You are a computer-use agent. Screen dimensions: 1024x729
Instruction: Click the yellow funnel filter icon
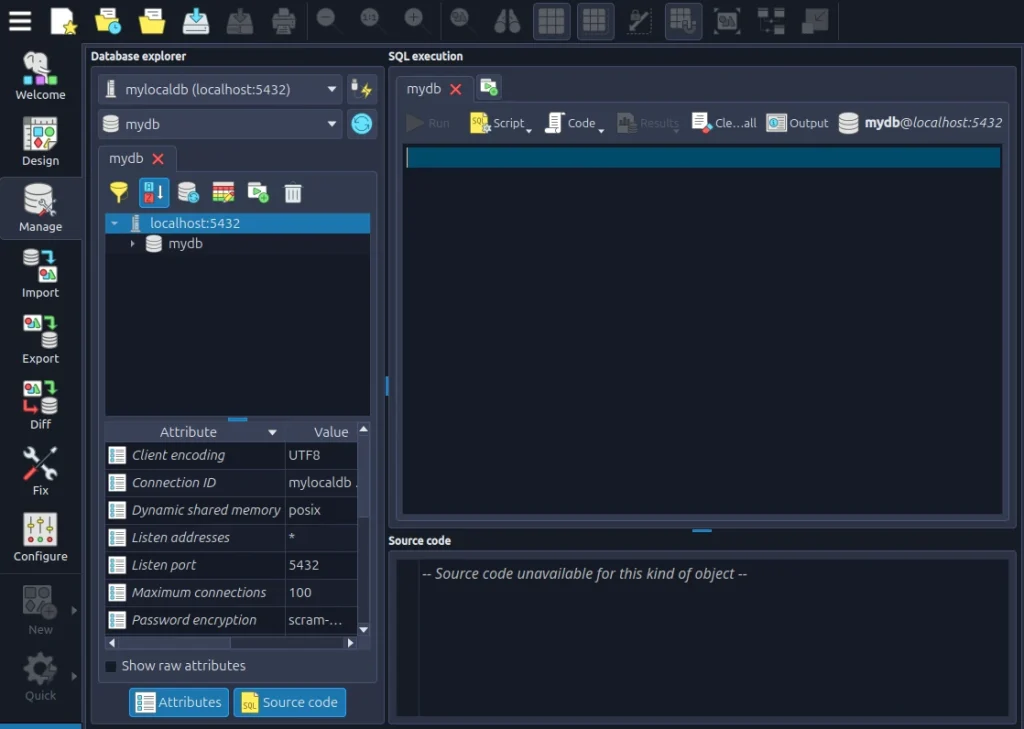click(119, 193)
